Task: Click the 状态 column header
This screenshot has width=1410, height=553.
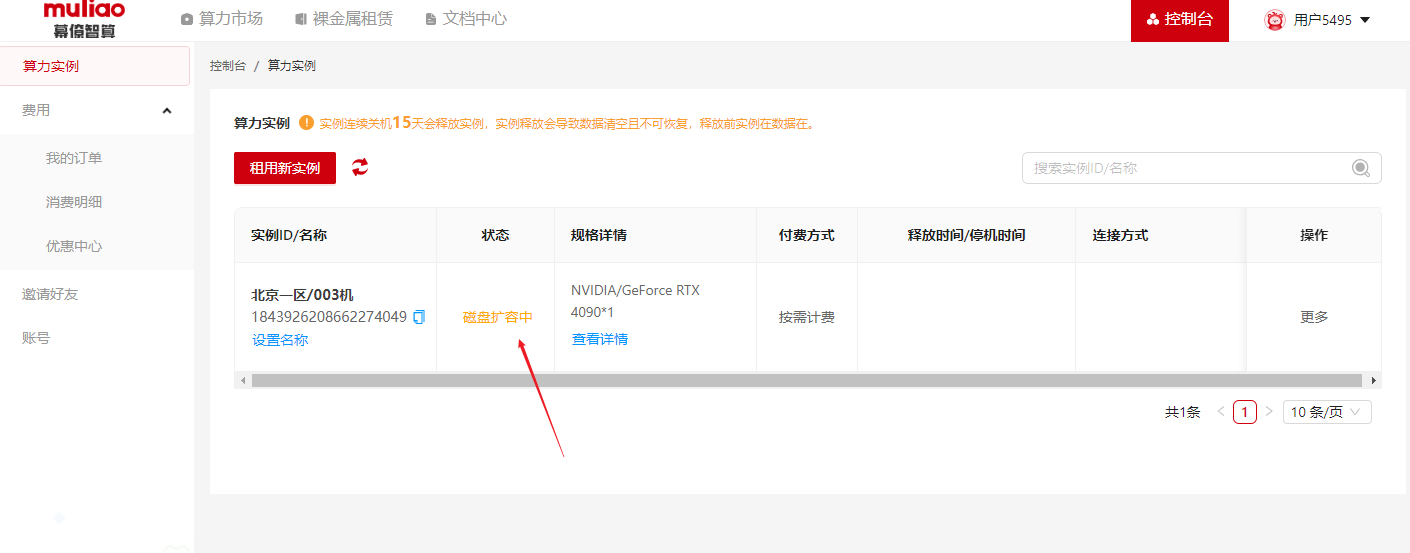Action: coord(495,235)
